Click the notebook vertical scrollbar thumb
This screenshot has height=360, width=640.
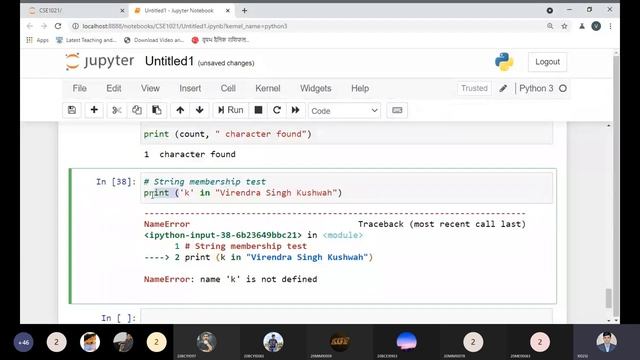click(x=609, y=298)
